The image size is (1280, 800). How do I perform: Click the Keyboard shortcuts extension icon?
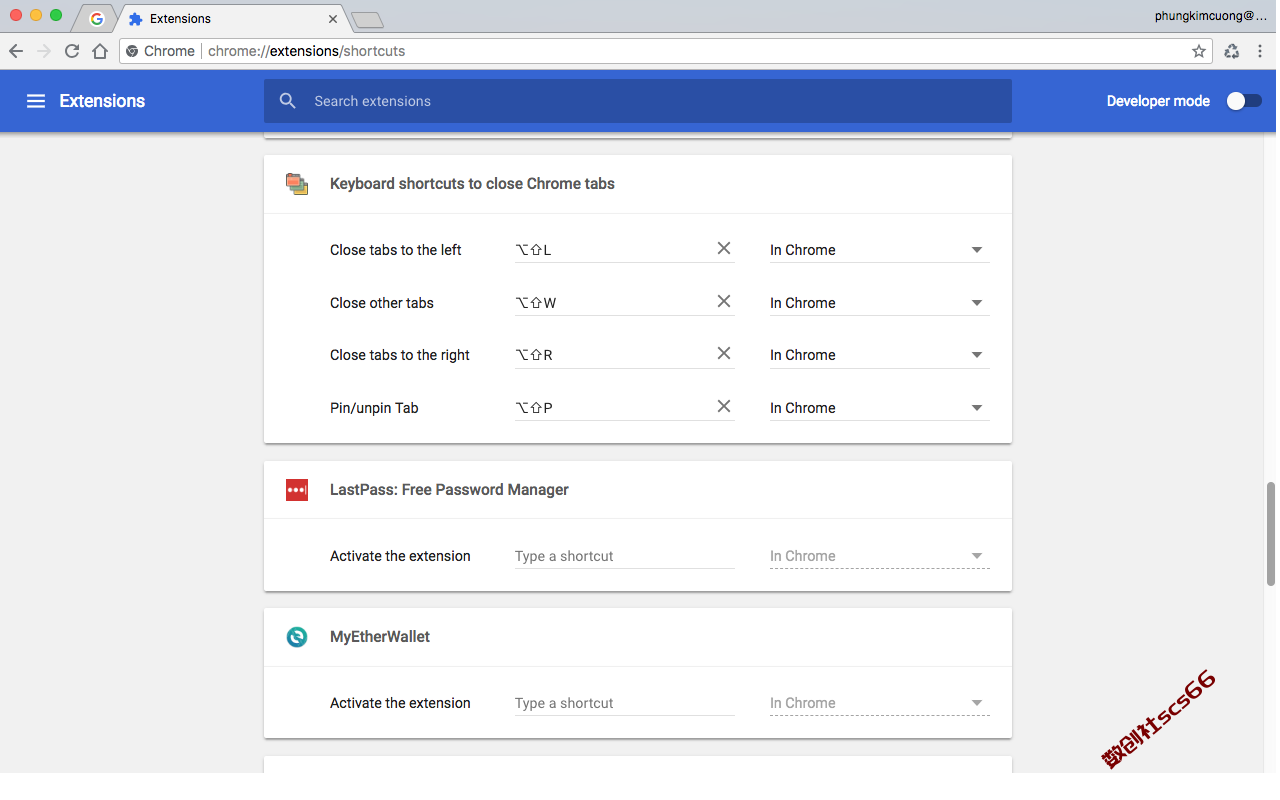[297, 184]
